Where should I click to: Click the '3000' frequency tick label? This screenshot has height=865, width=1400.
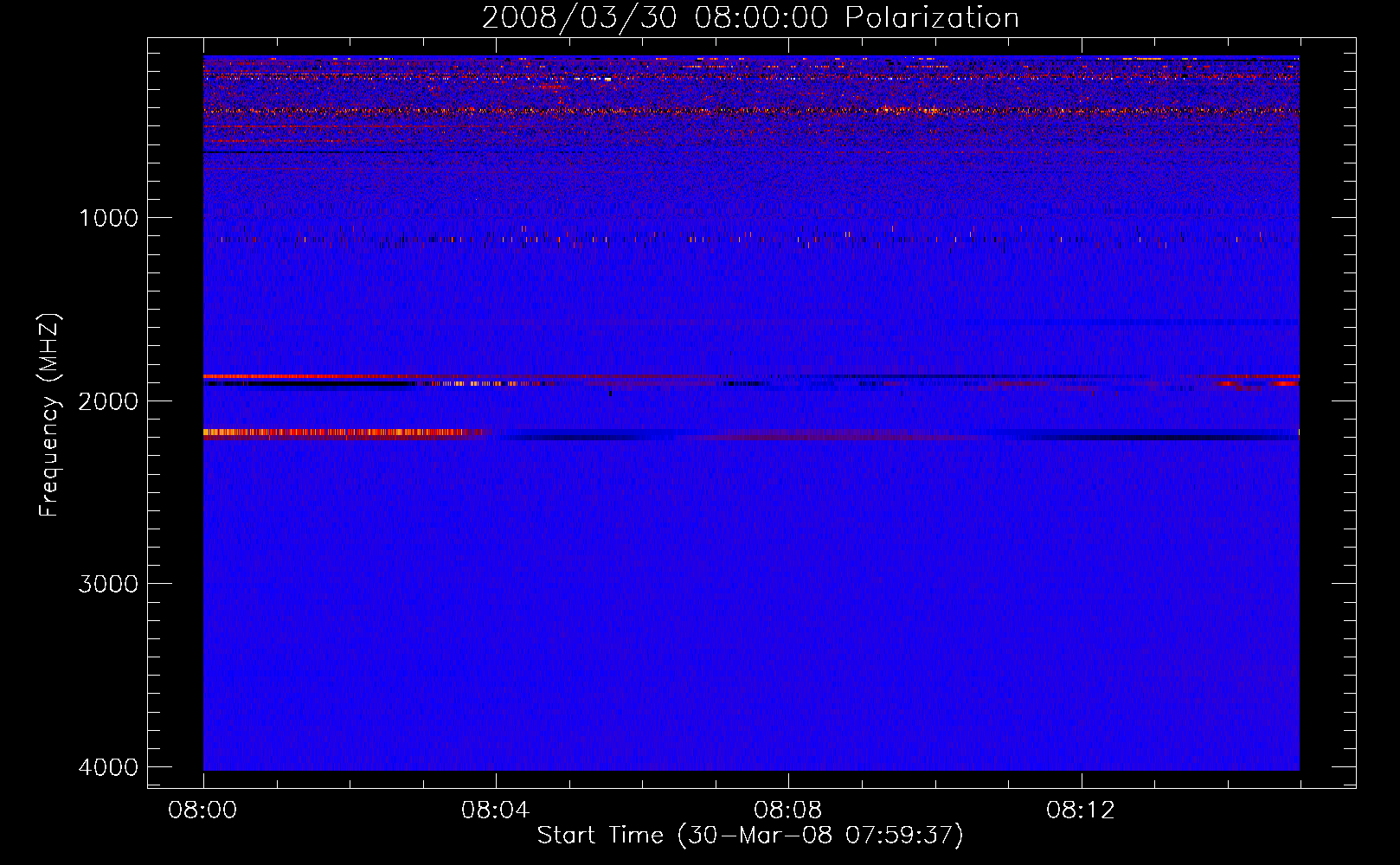[x=108, y=584]
